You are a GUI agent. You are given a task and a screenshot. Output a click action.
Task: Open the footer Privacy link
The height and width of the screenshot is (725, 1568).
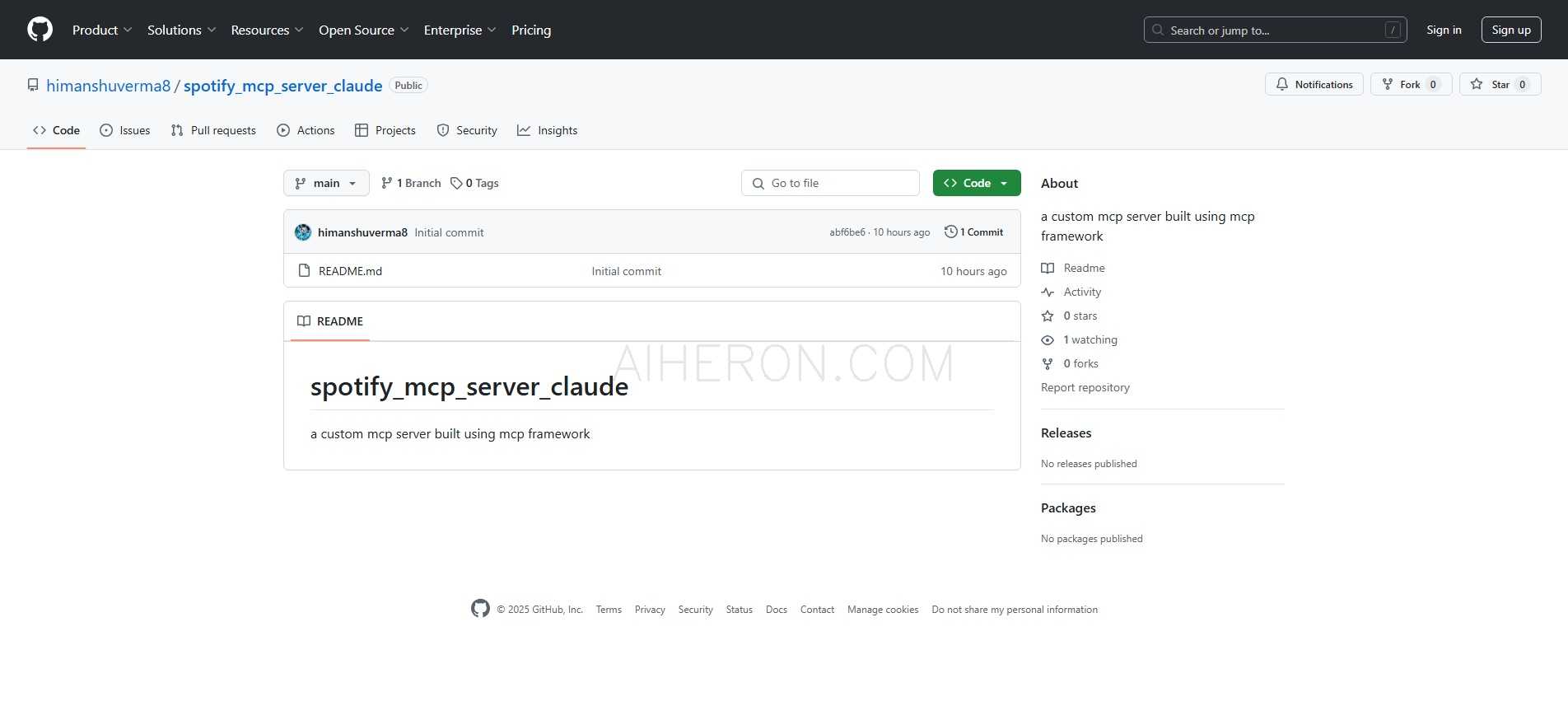coord(650,610)
